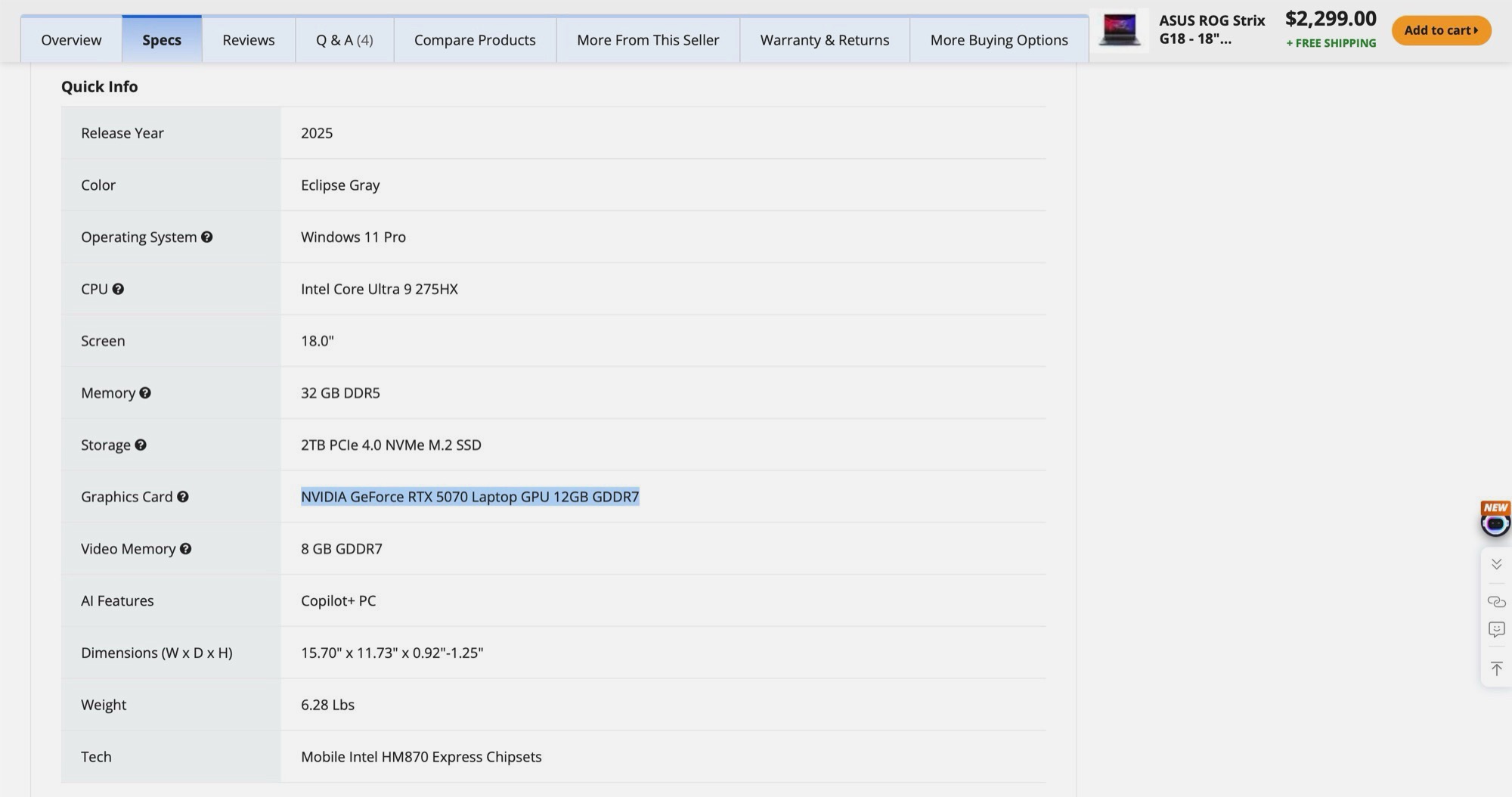Open the Graphics Card help icon
This screenshot has height=797, width=1512.
click(x=183, y=497)
